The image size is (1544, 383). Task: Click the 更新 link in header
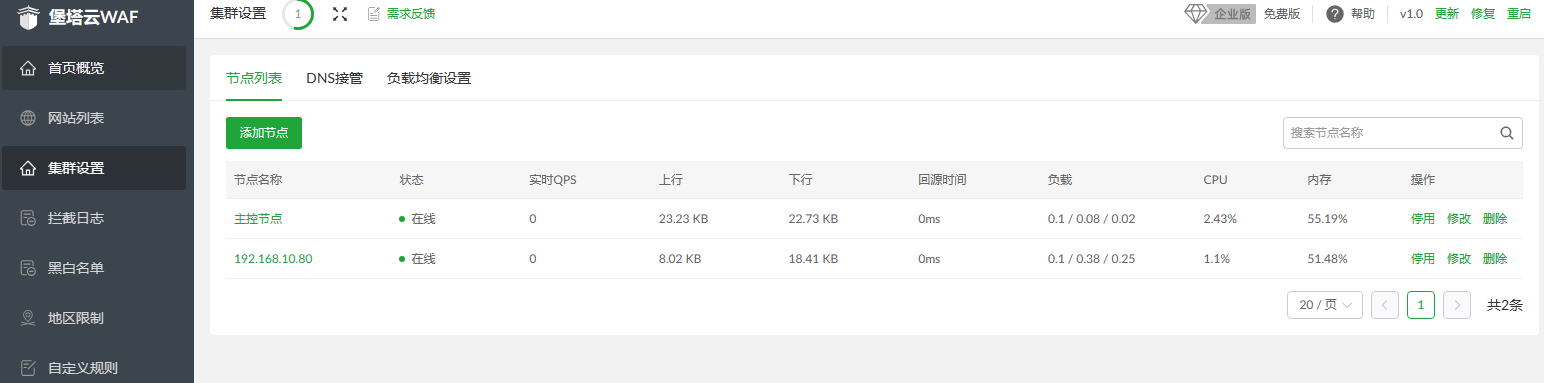(x=1447, y=14)
